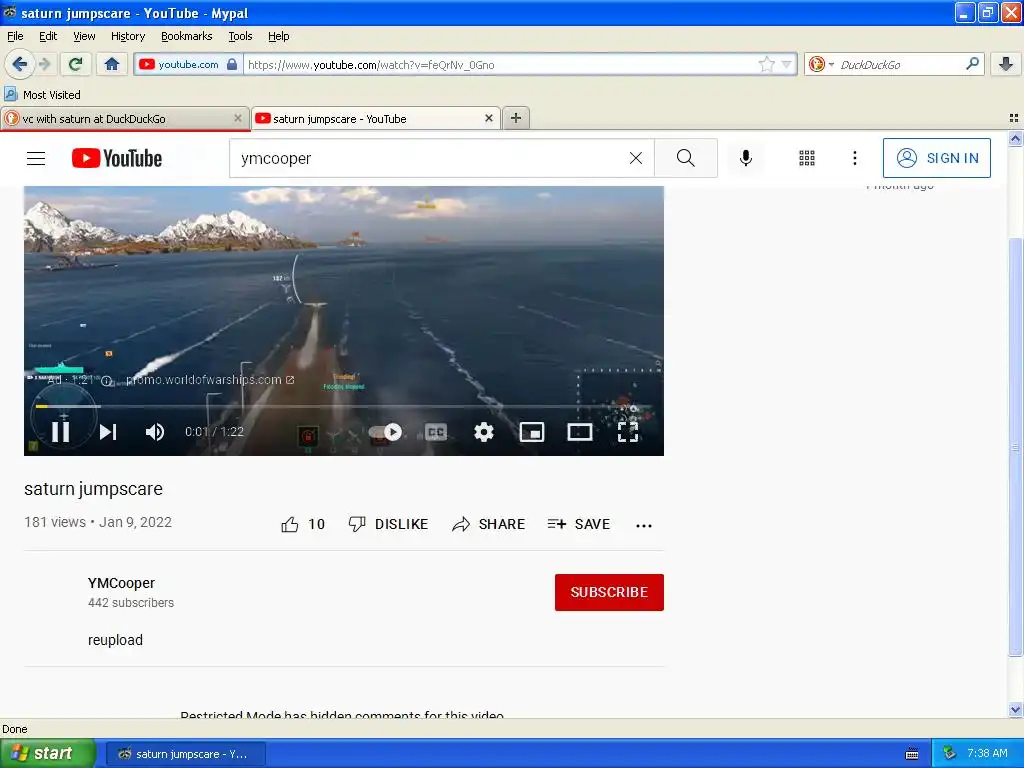Click the video progress bar

pos(344,406)
